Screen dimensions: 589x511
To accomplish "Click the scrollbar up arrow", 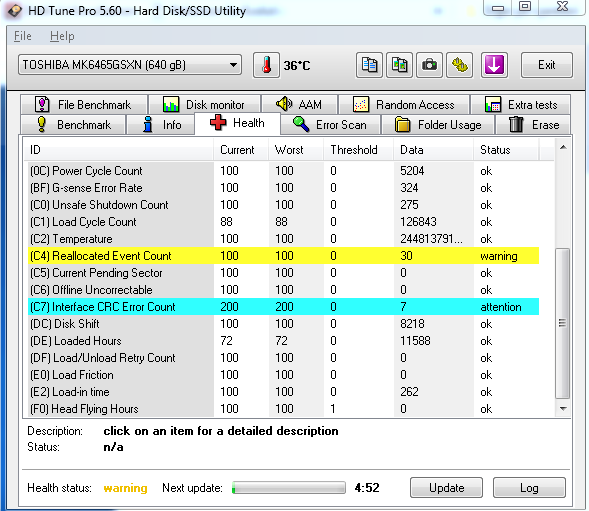I will click(x=563, y=147).
